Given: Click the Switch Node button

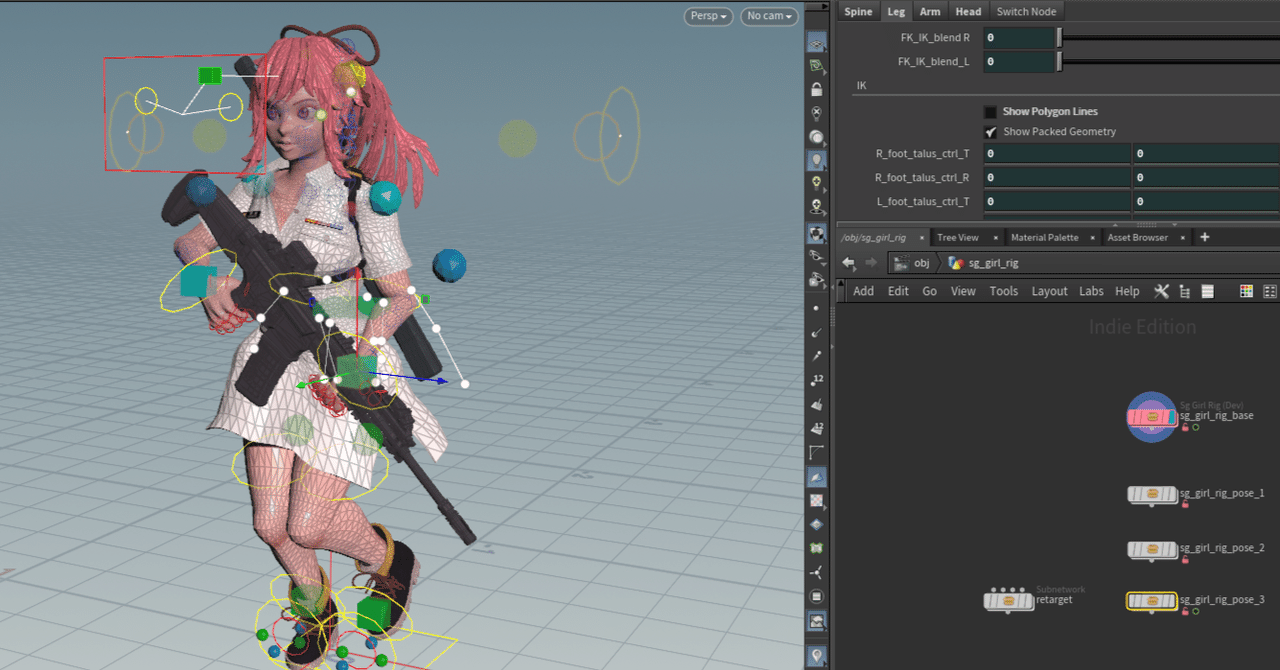Looking at the screenshot, I should coord(1026,11).
